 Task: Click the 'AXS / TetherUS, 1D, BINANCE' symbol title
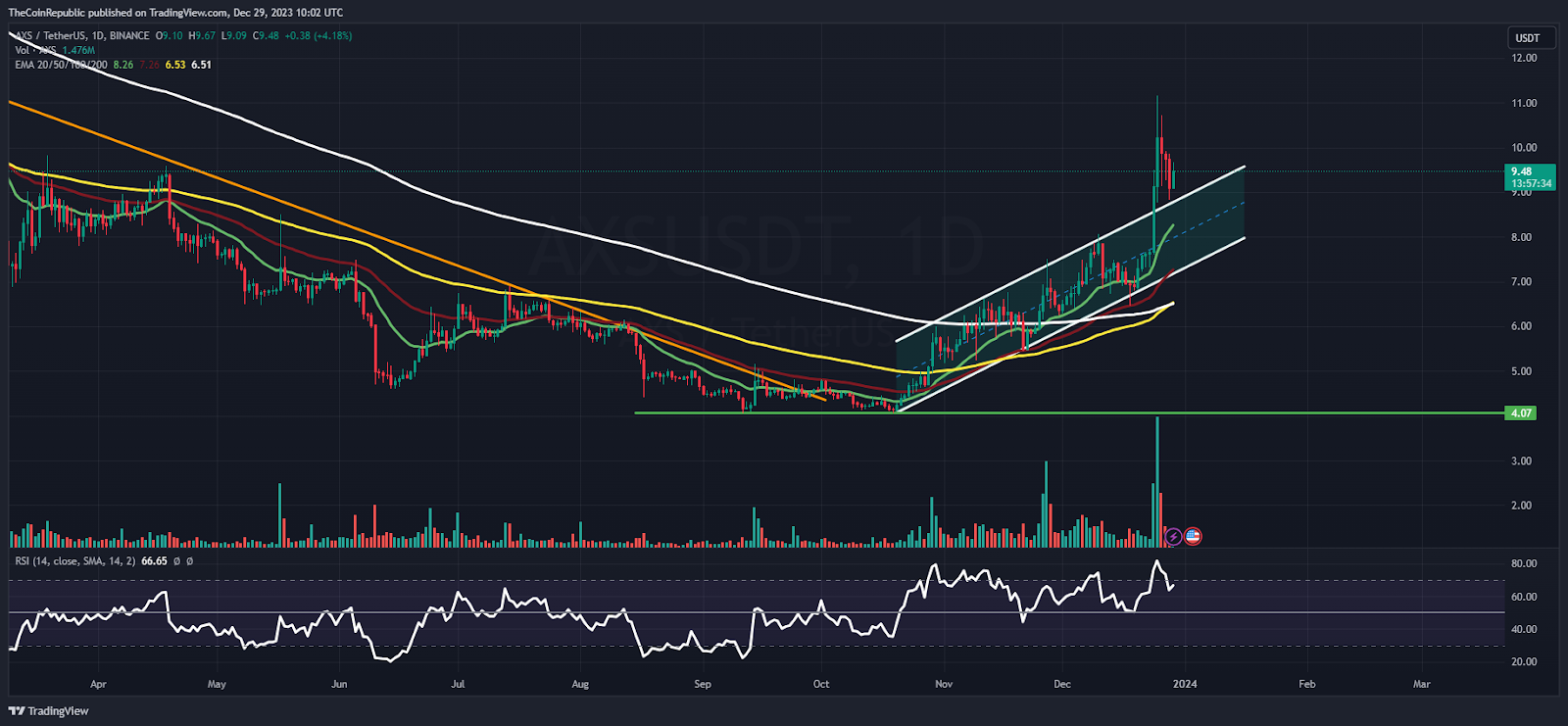click(x=82, y=35)
